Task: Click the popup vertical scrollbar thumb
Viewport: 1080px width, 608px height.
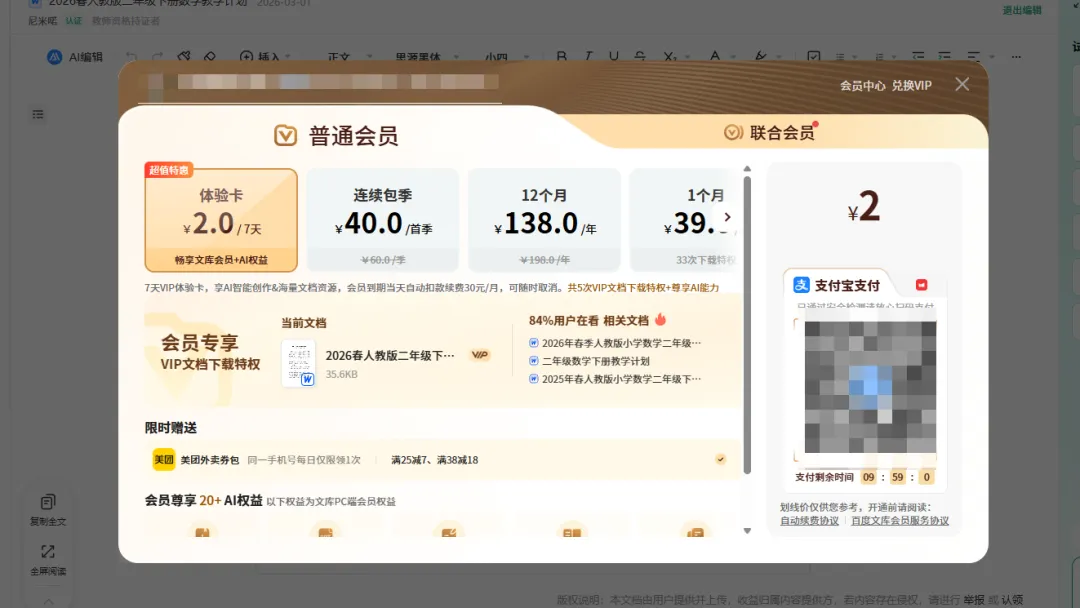Action: click(747, 325)
